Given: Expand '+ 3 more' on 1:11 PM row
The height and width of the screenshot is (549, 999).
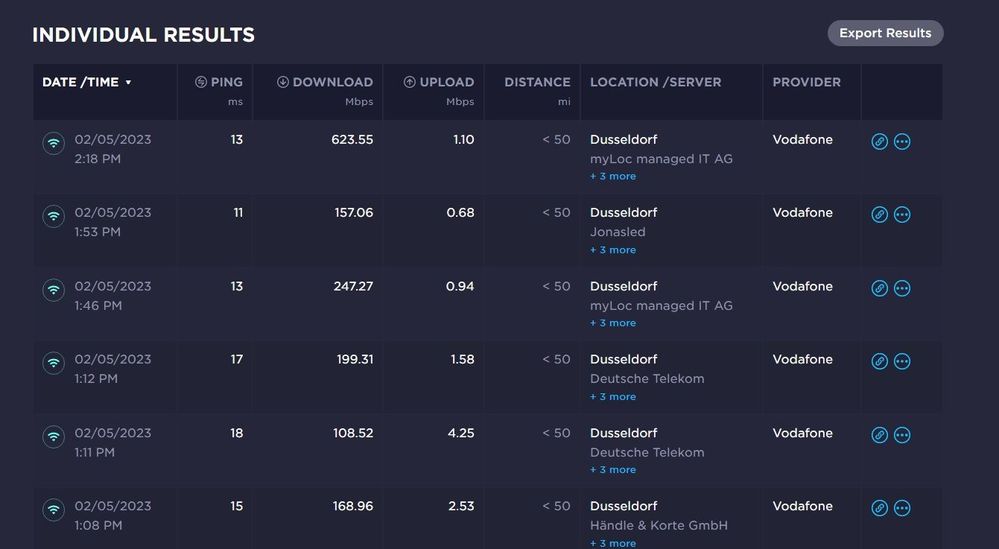Looking at the screenshot, I should (613, 469).
